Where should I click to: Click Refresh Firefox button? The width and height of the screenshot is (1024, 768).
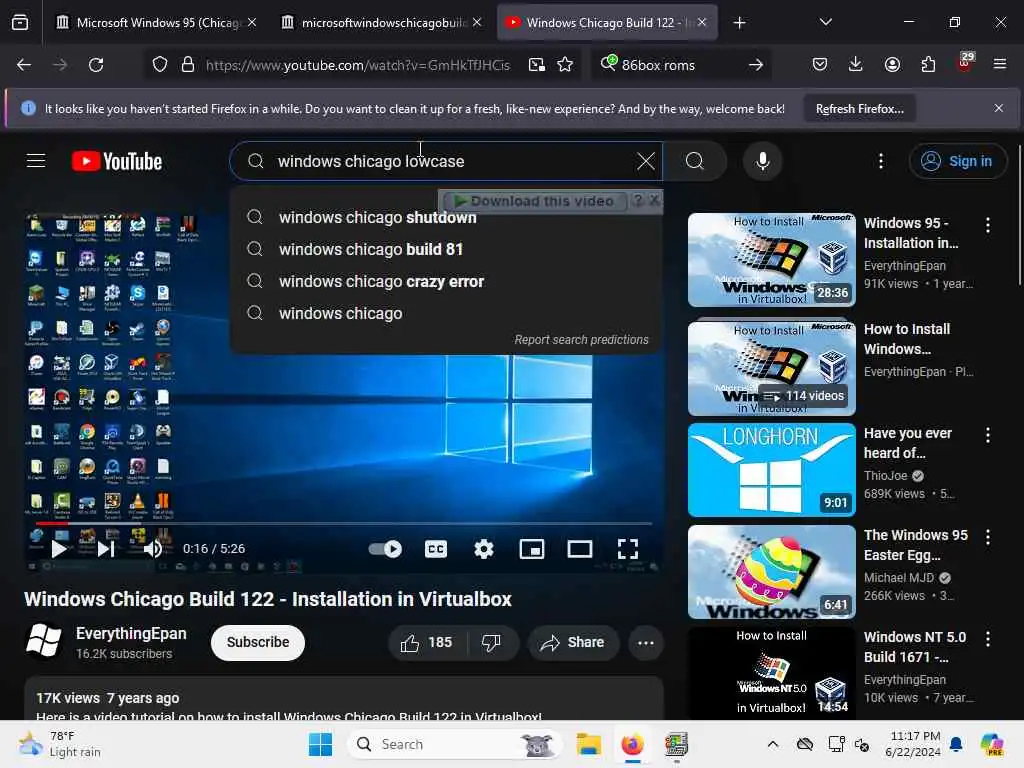pos(859,108)
